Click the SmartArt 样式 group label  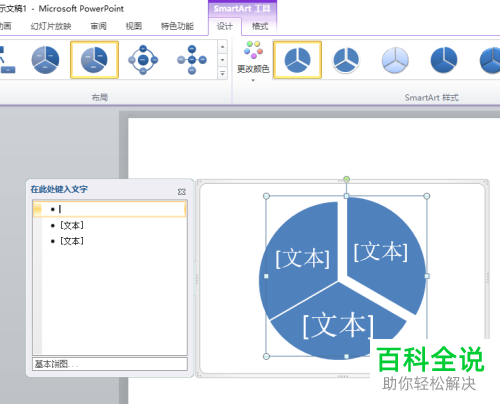point(431,97)
